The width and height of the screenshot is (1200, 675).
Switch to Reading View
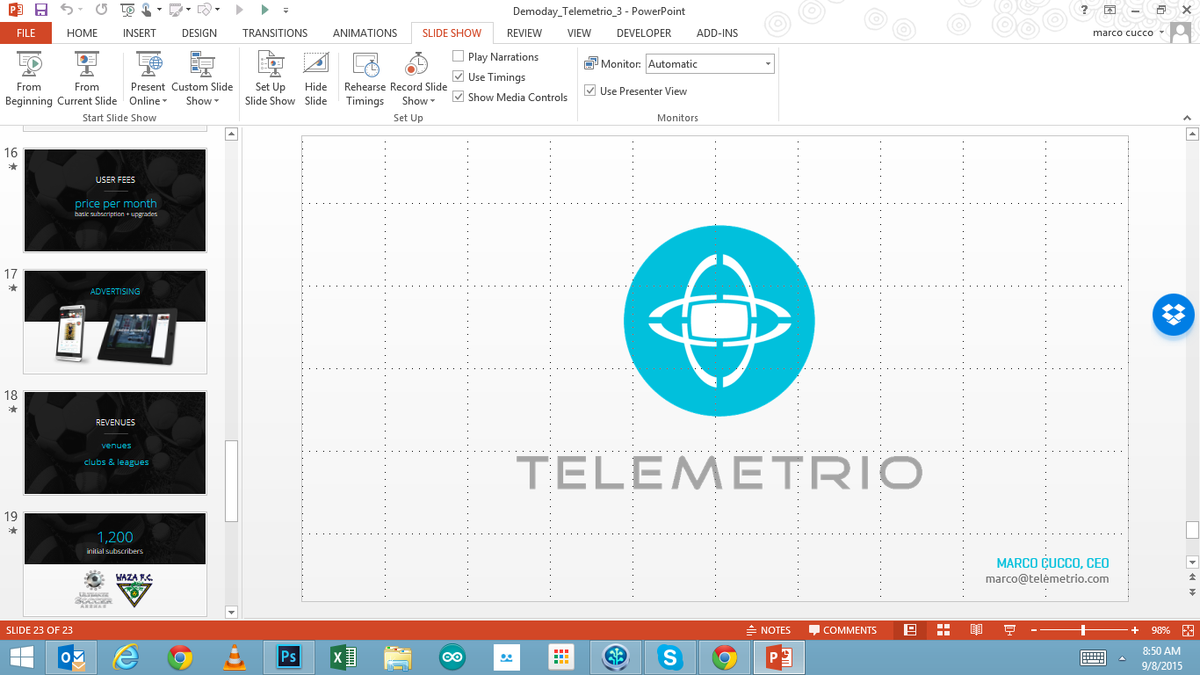coord(976,630)
